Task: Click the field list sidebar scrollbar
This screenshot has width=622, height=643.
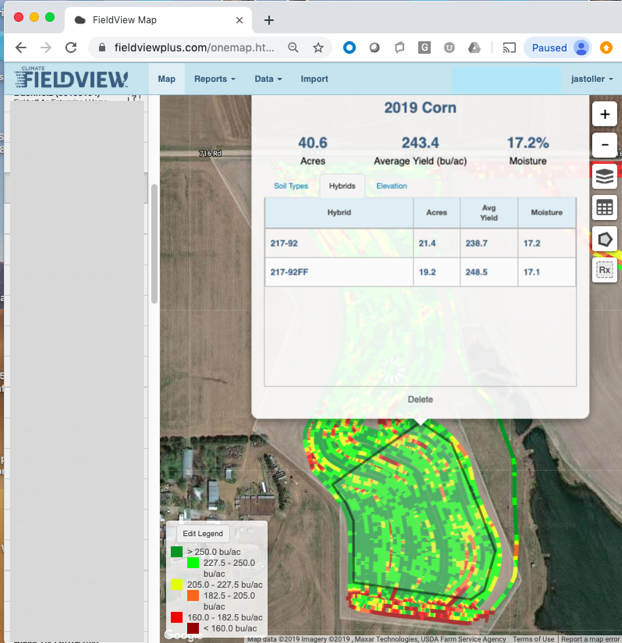Action: (x=154, y=244)
